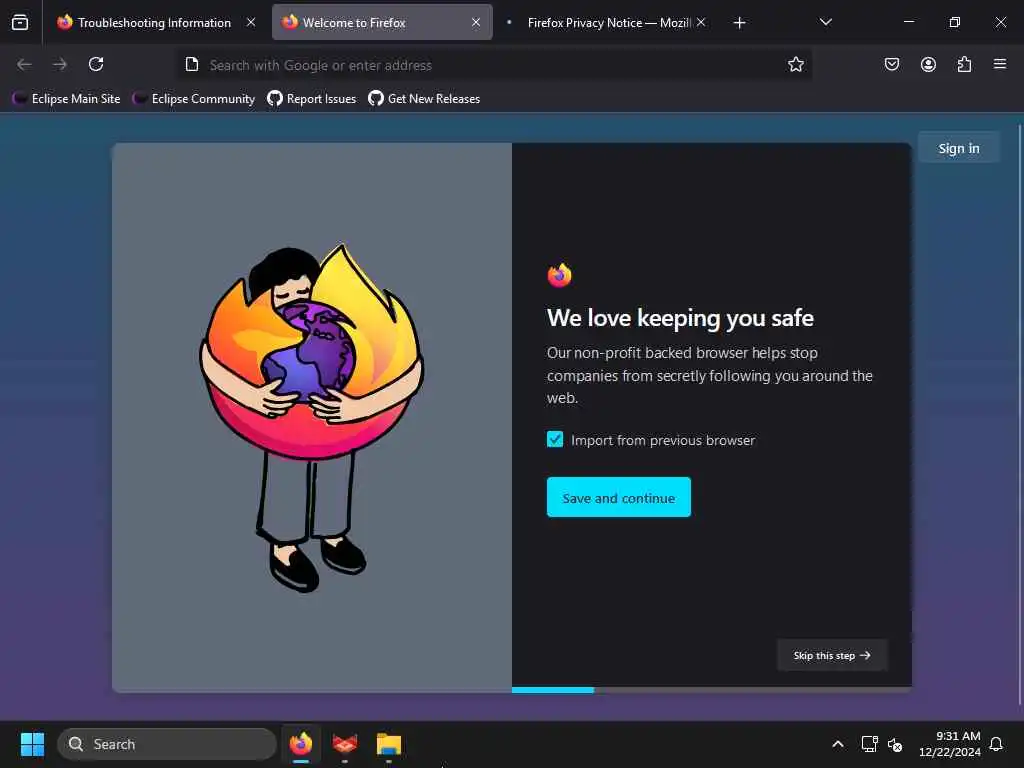1024x768 pixels.
Task: Click the muted volume tray icon
Action: pos(895,744)
